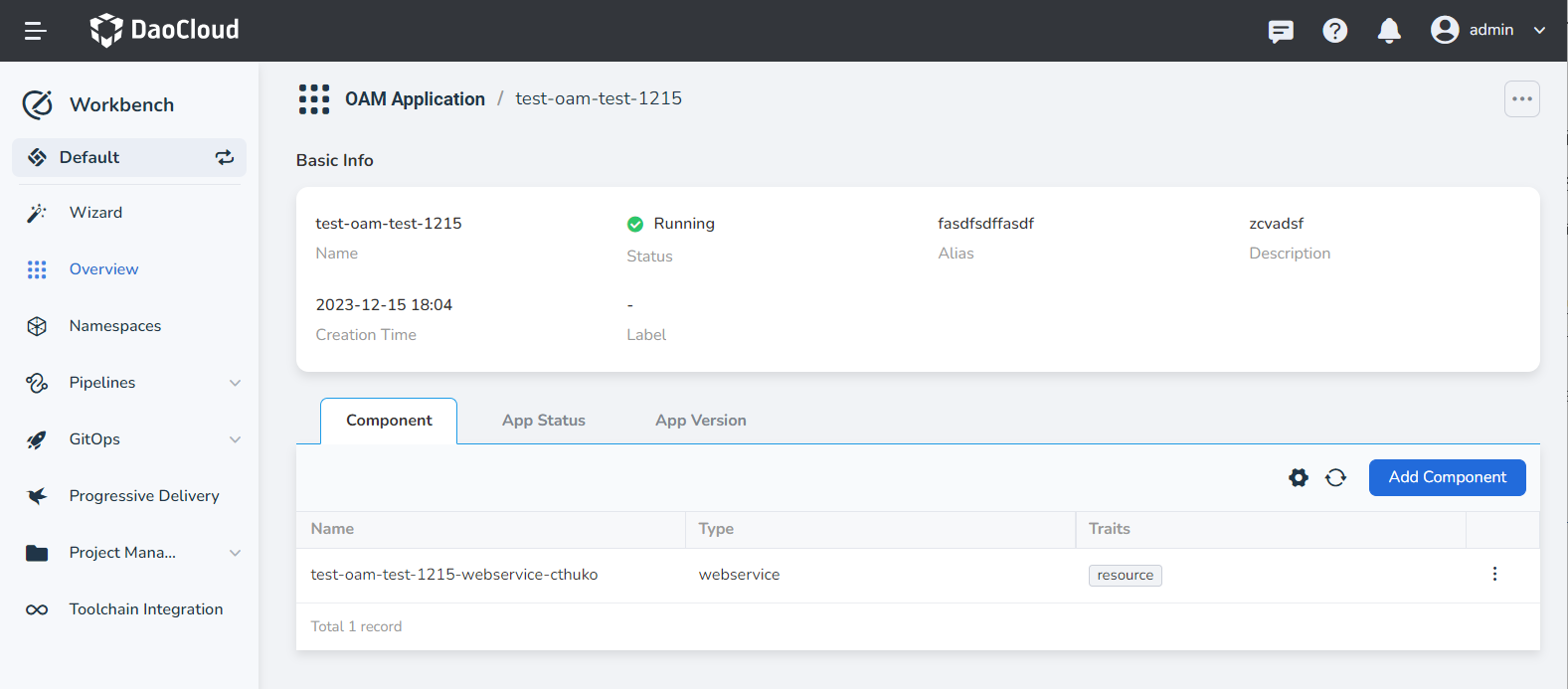This screenshot has height=689, width=1568.
Task: Switch to the App Version tab
Action: tap(700, 421)
